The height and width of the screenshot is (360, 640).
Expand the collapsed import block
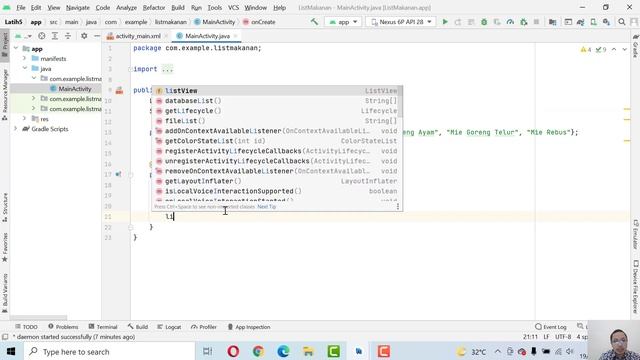point(167,69)
